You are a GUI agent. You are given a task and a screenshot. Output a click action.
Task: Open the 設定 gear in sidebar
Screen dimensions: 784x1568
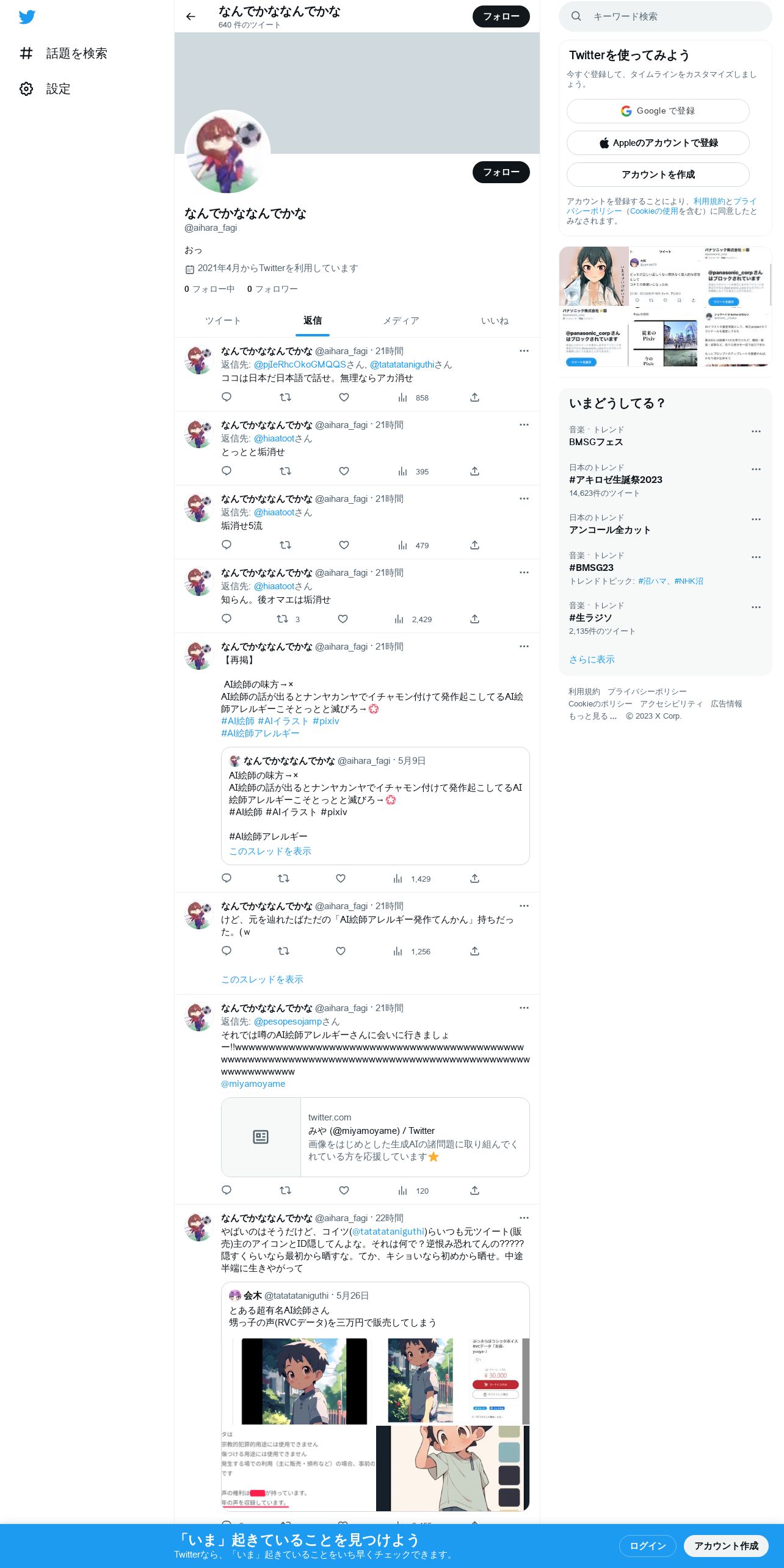click(26, 89)
